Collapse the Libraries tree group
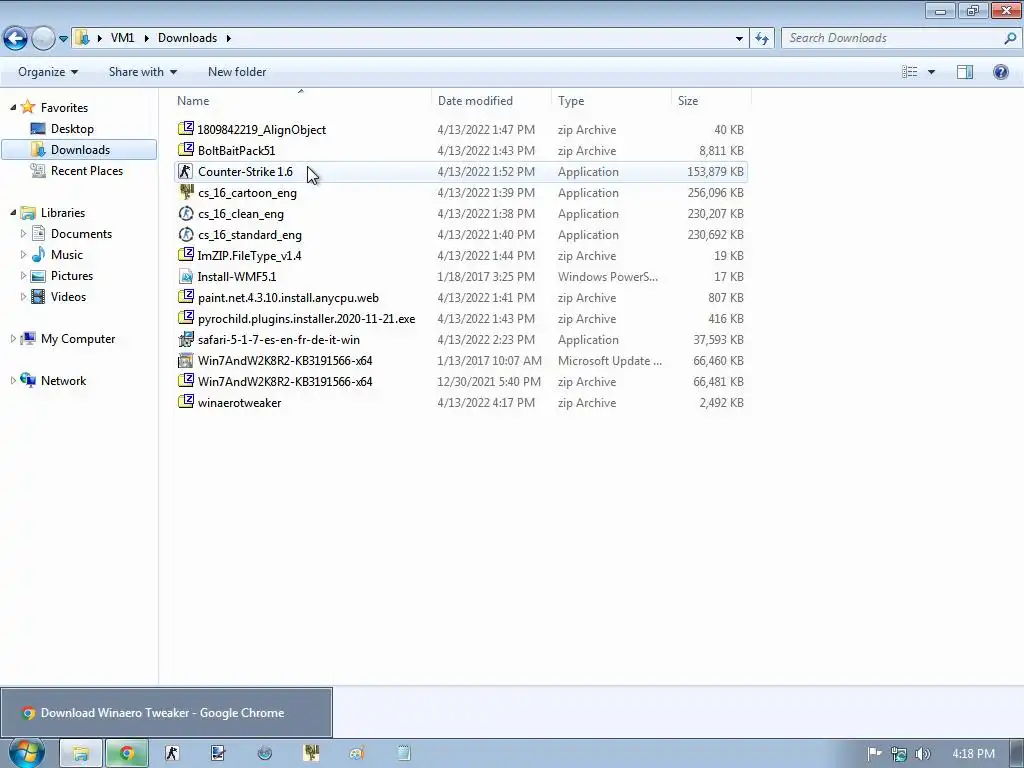The image size is (1024, 768). (13, 212)
